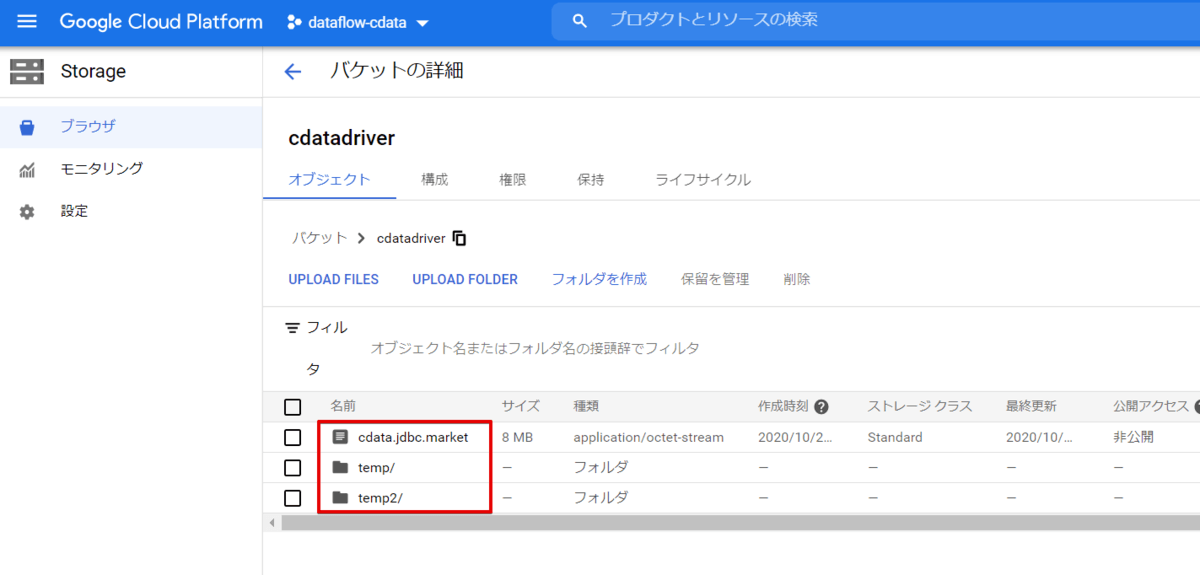
Task: Click the breadcrumb chevron after バケット
Action: (x=361, y=238)
